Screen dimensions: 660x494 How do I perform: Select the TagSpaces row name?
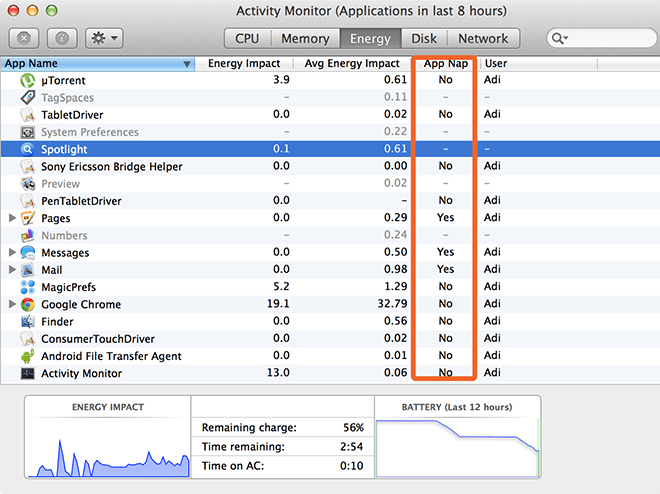point(67,98)
